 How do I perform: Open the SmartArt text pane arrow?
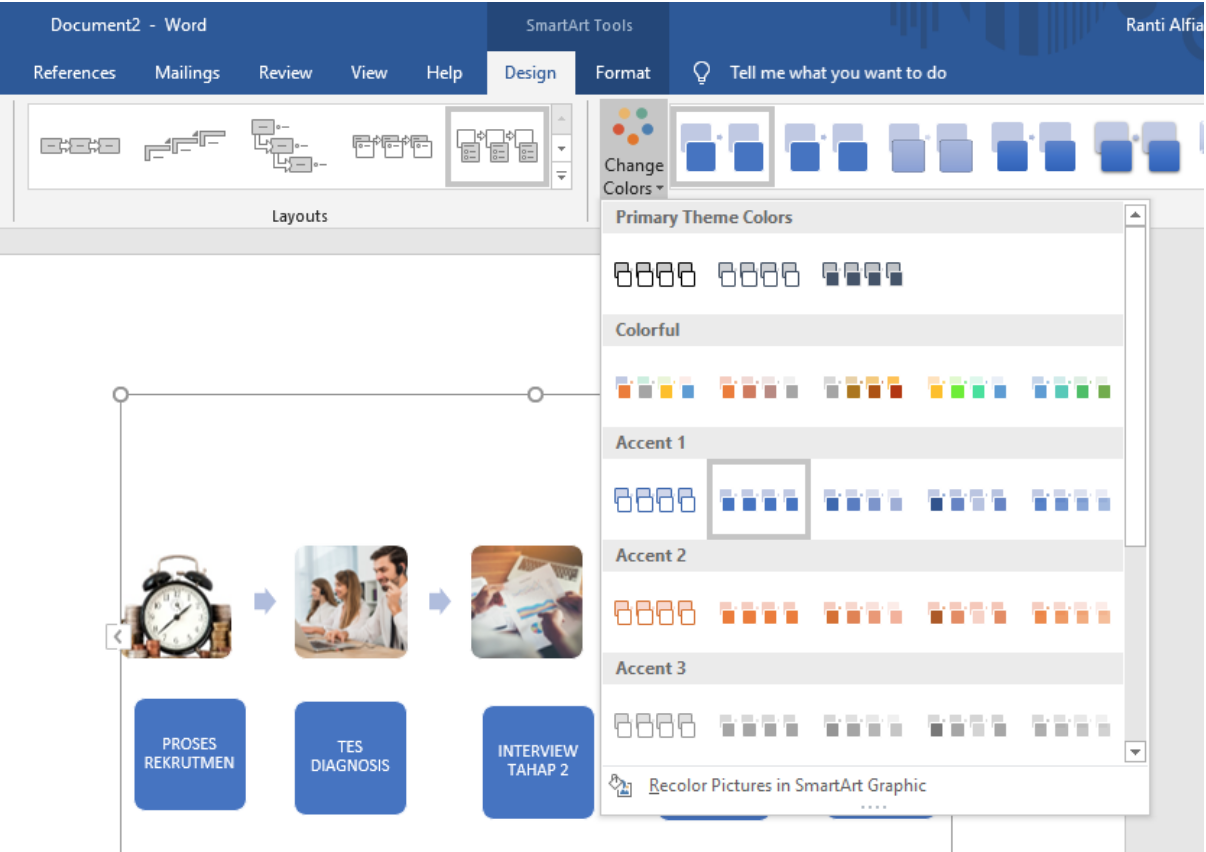point(117,636)
